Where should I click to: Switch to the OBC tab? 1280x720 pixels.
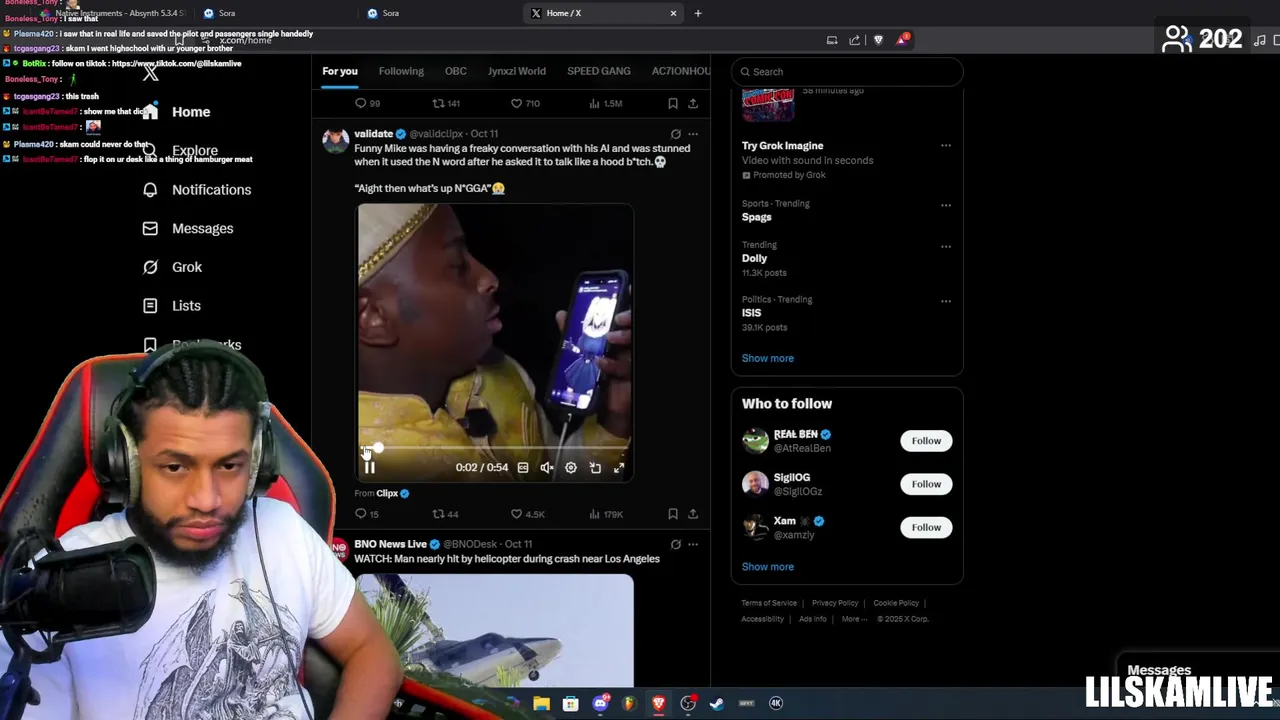(x=455, y=71)
